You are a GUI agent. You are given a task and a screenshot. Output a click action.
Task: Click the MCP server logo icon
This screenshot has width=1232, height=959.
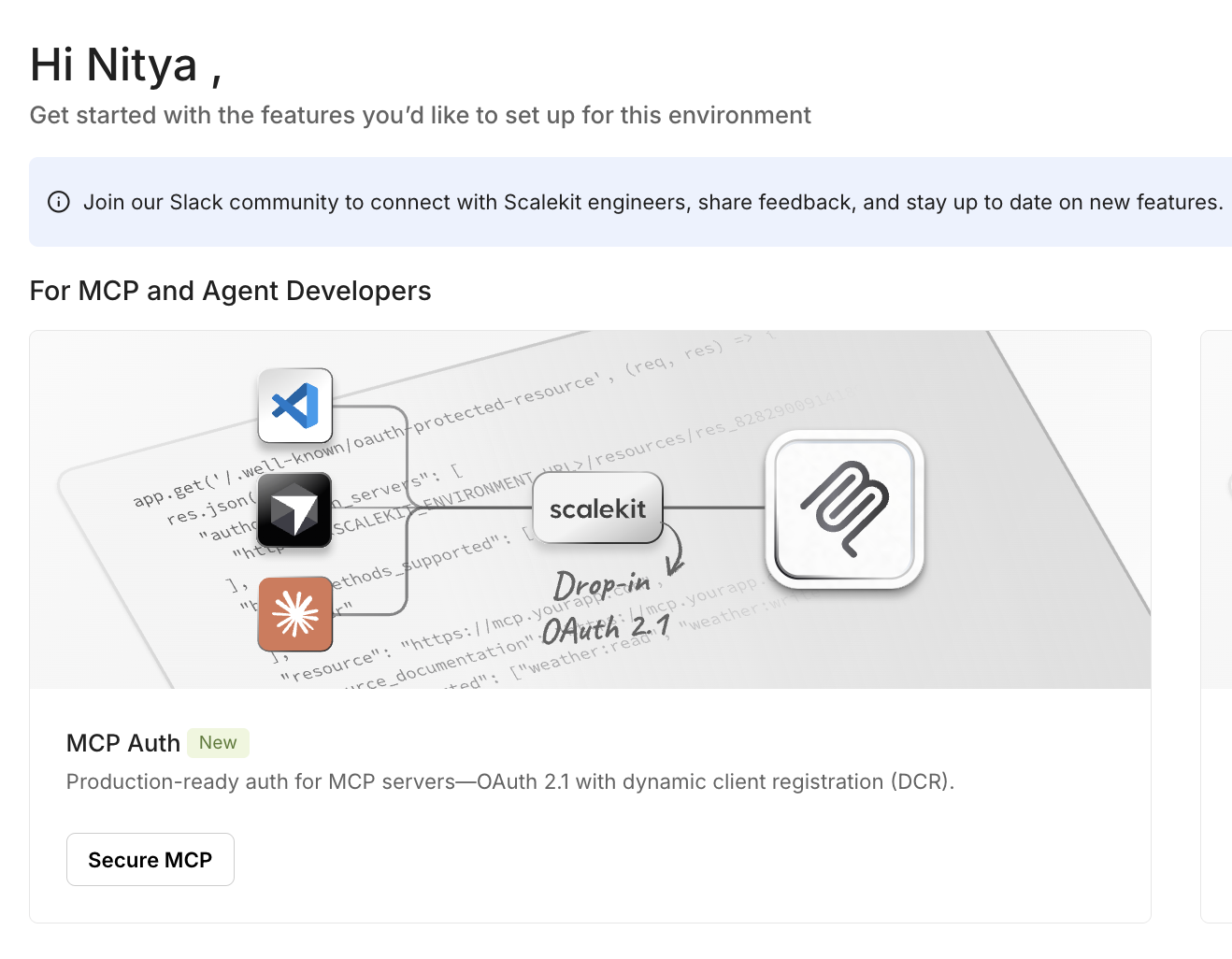[x=845, y=509]
